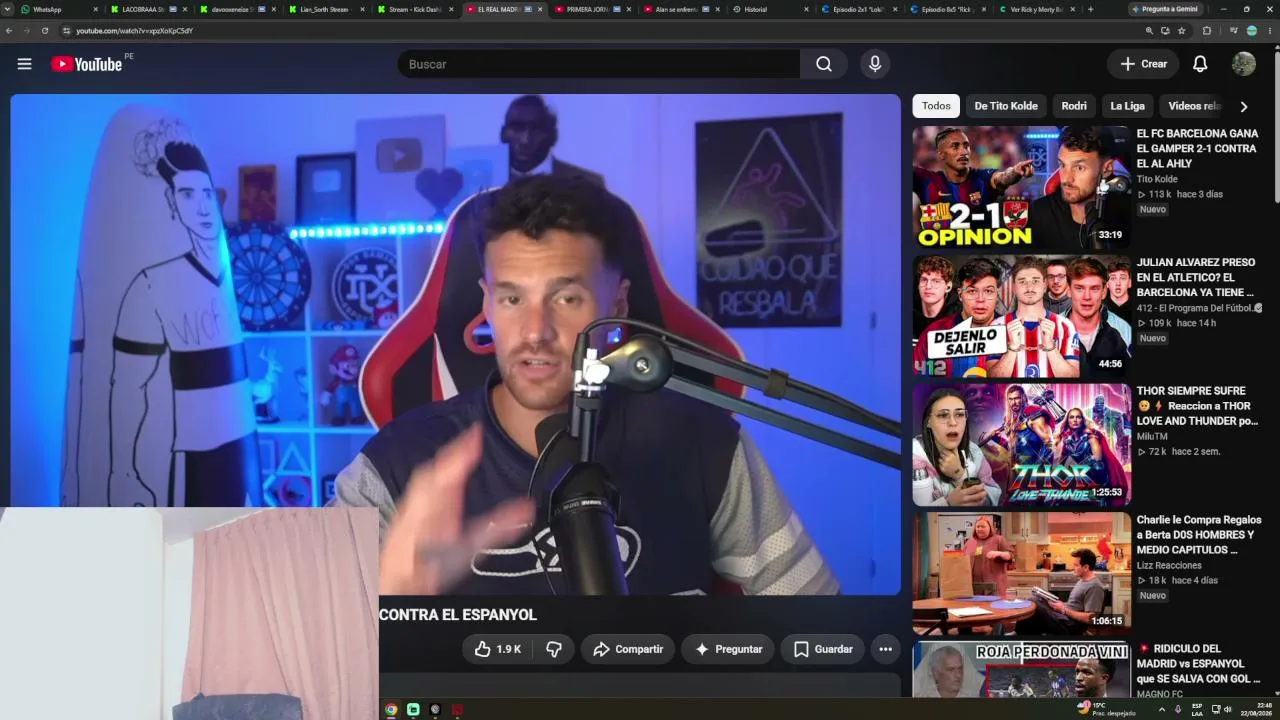Open the Roja Perdonada Vini thumbnail
Image resolution: width=1280 pixels, height=720 pixels.
1021,670
